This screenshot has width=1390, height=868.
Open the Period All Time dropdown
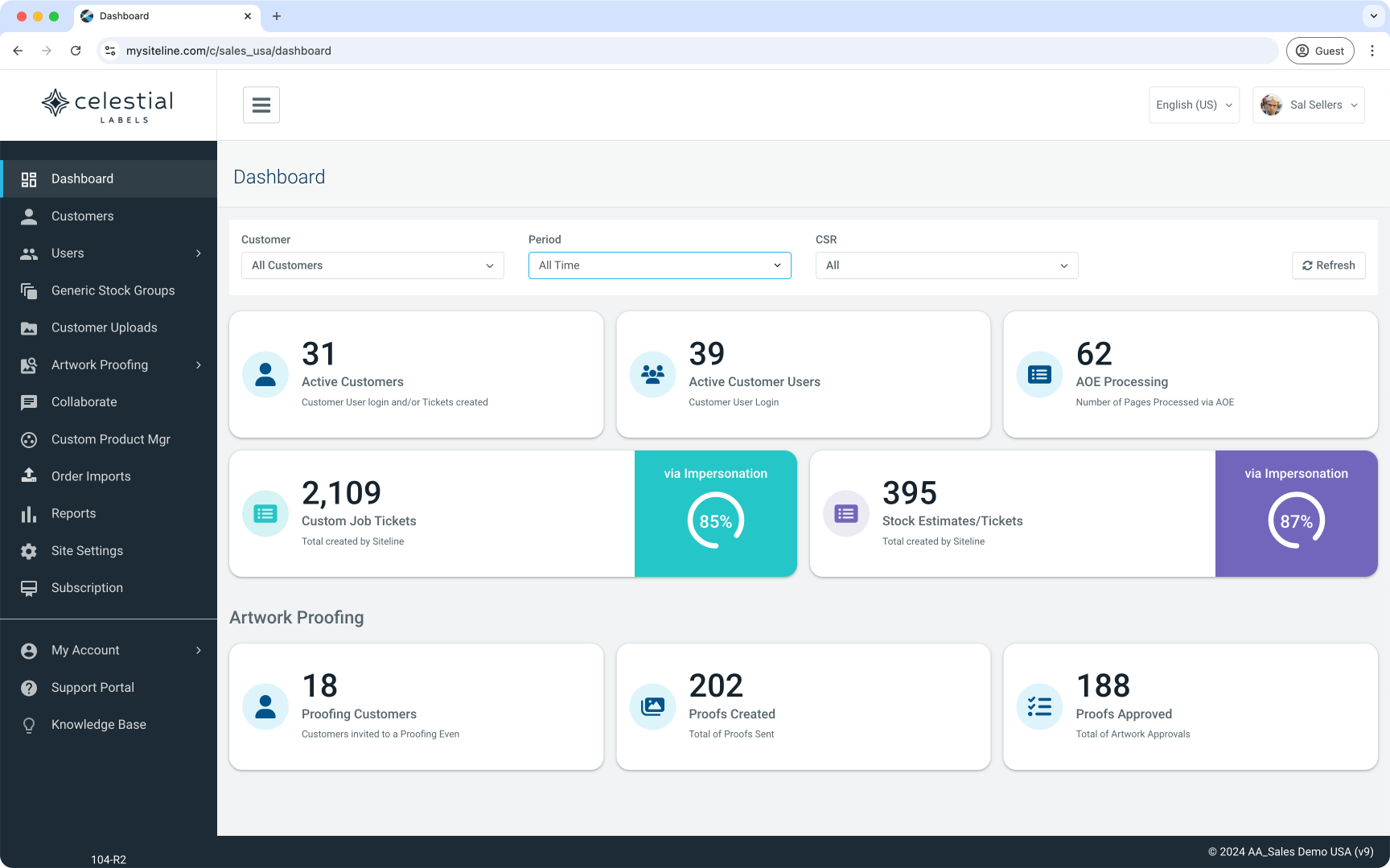coord(660,265)
